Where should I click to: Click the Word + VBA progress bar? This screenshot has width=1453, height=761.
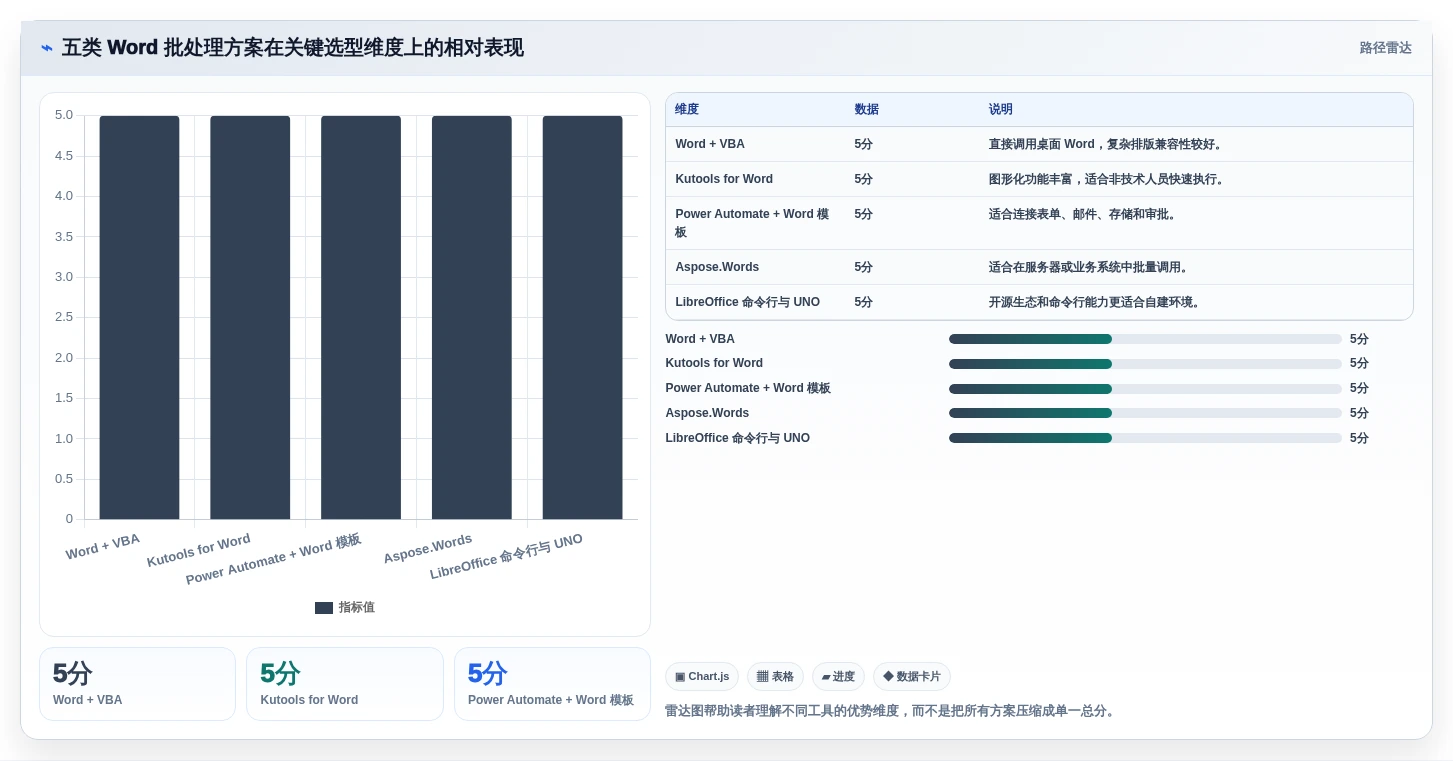(1145, 339)
